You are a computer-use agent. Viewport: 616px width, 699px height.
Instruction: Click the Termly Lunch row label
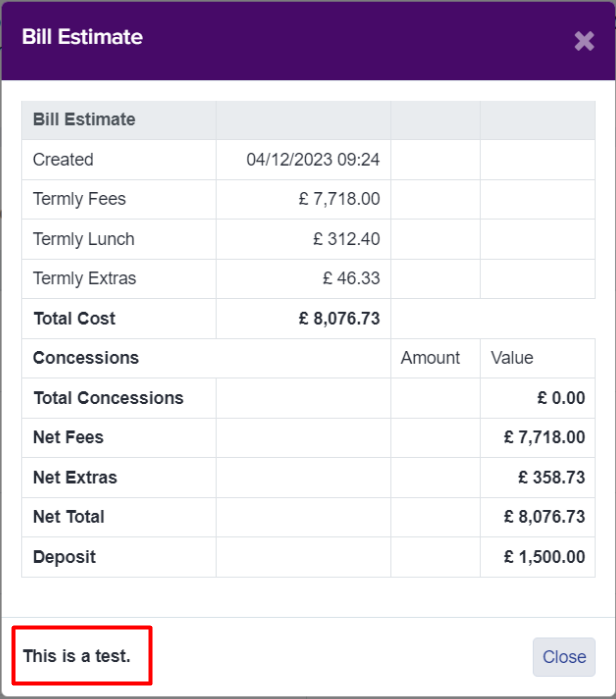pyautogui.click(x=84, y=239)
